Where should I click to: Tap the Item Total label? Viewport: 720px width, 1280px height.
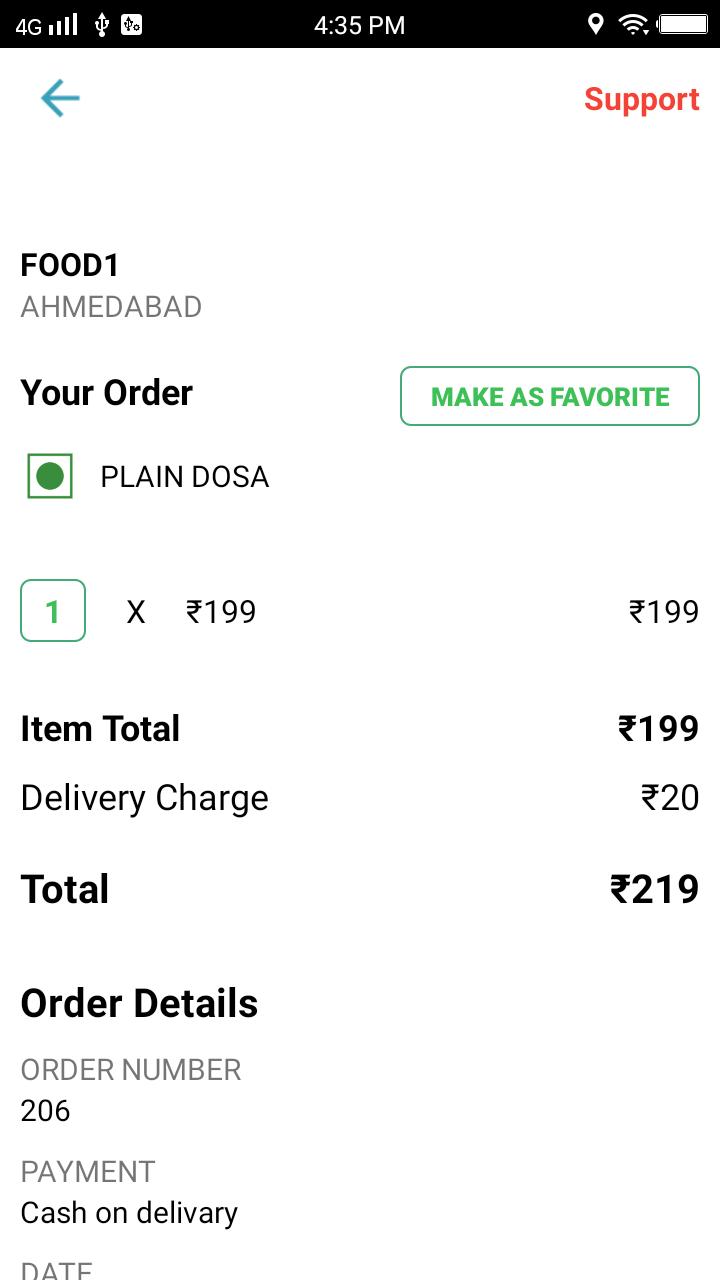(100, 729)
